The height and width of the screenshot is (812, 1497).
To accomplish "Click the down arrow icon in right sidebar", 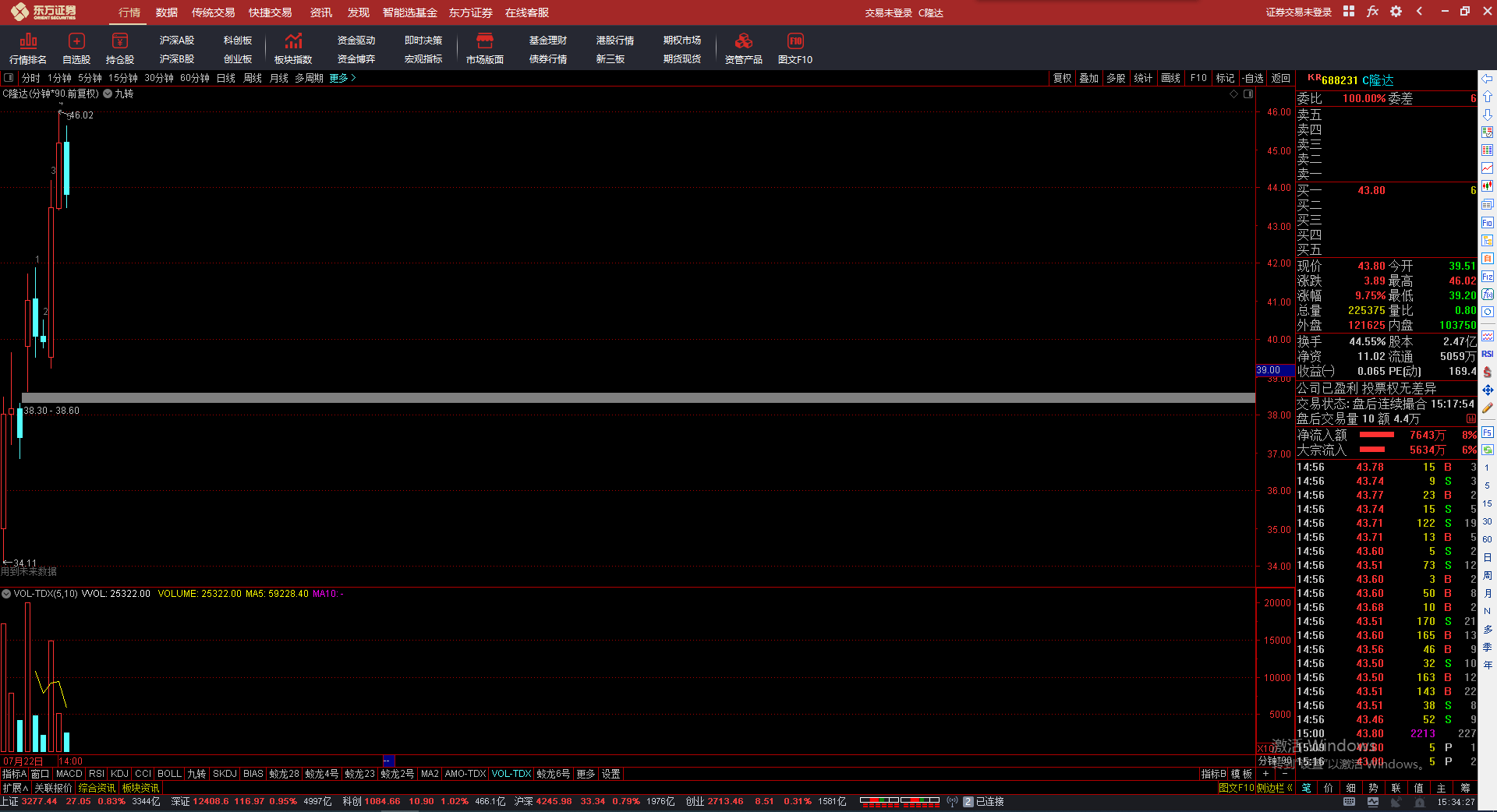I will 1488,115.
